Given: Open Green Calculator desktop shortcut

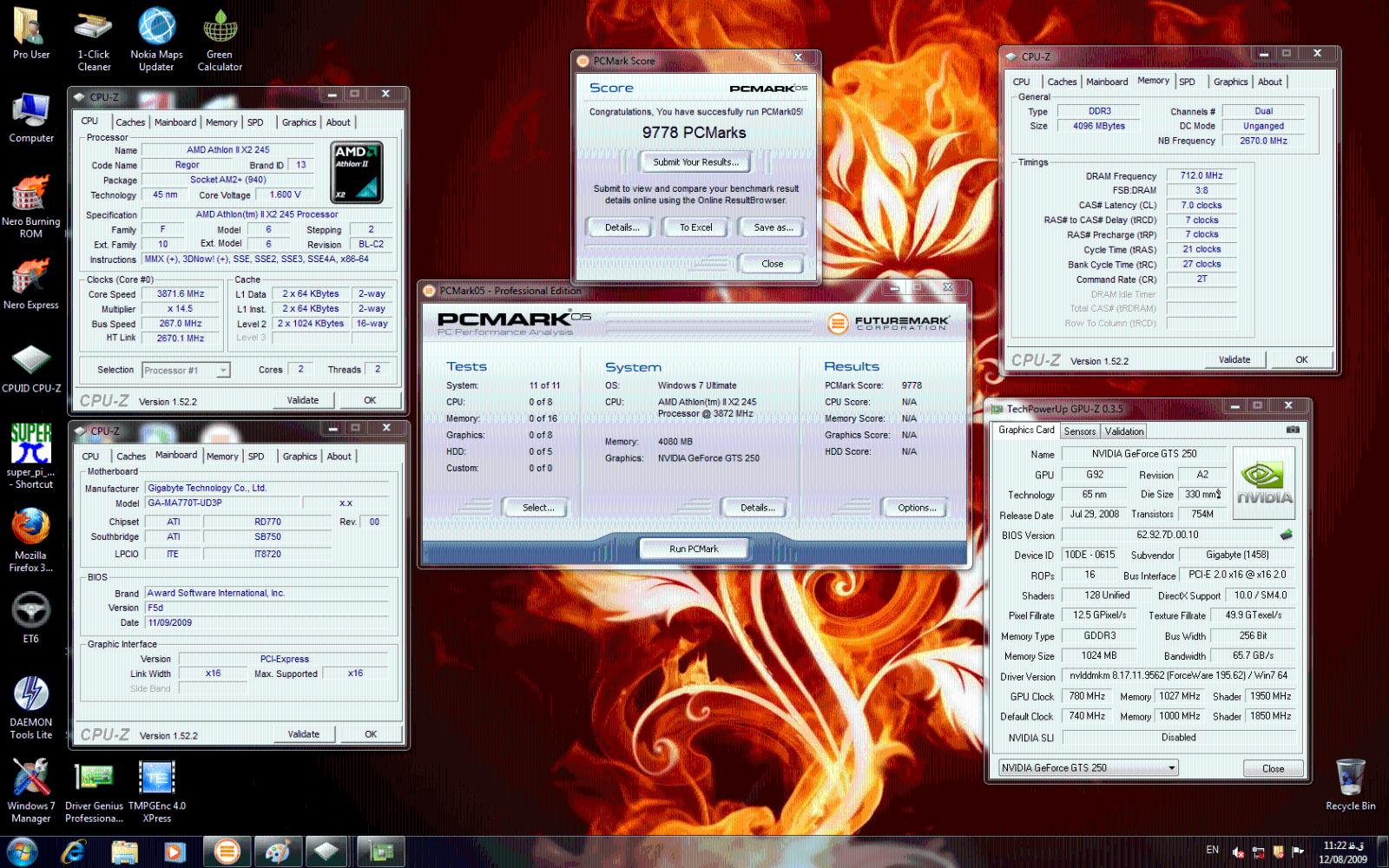Looking at the screenshot, I should click(220, 38).
